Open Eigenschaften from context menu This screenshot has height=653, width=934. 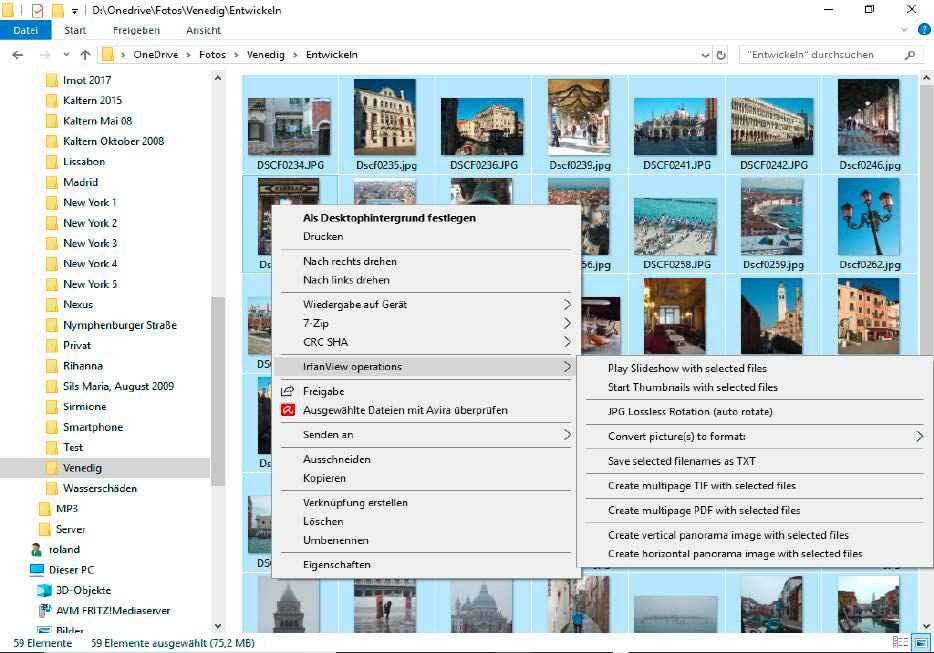[x=337, y=564]
